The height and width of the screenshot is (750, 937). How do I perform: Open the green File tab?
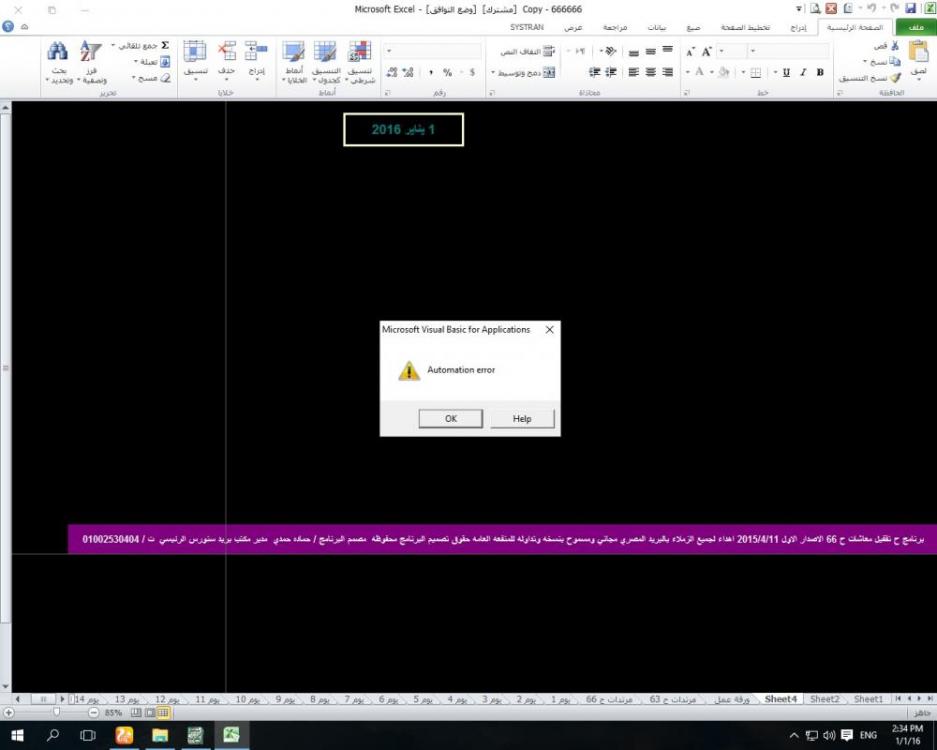[x=915, y=27]
